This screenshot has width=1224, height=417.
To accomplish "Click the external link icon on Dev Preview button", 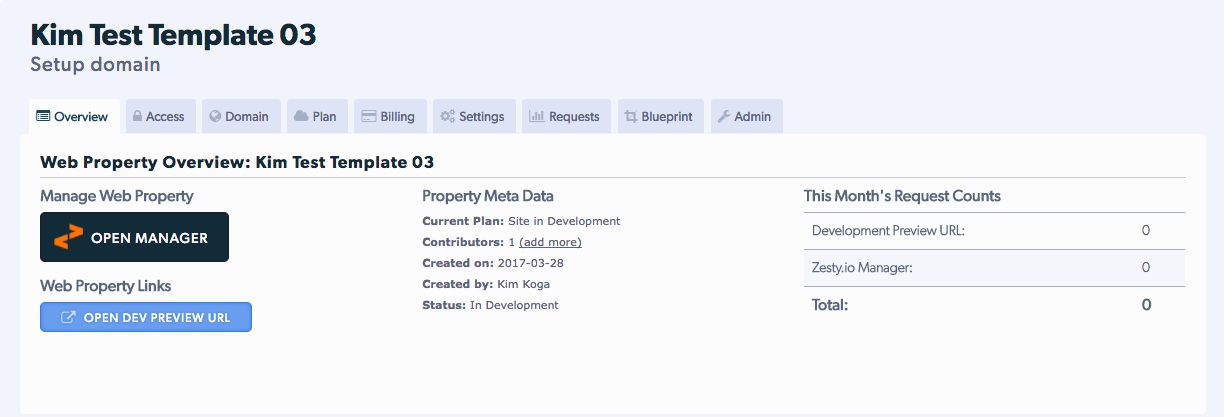I will (68, 318).
